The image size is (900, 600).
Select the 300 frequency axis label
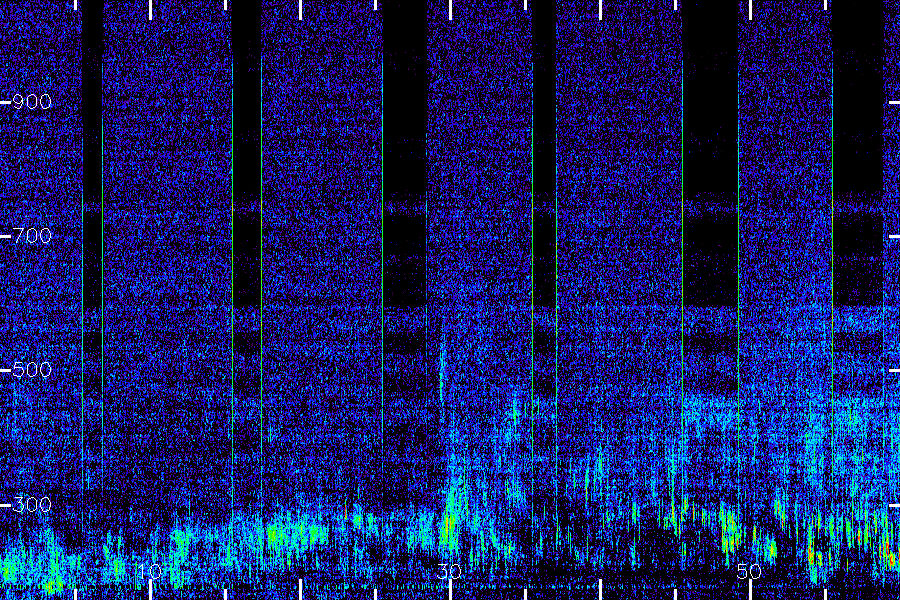pyautogui.click(x=32, y=505)
